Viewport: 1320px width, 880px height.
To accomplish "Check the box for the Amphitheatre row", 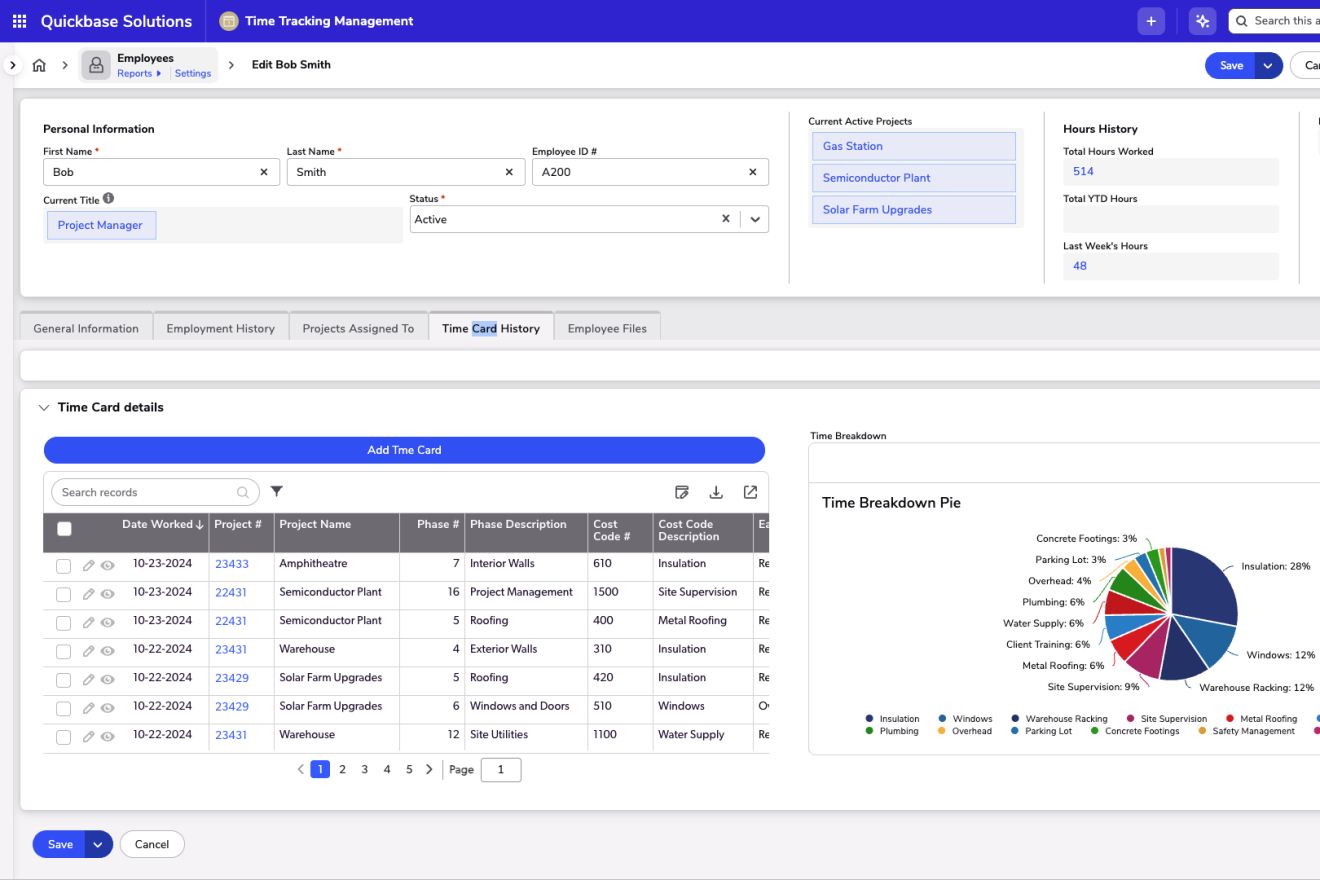I will click(64, 566).
